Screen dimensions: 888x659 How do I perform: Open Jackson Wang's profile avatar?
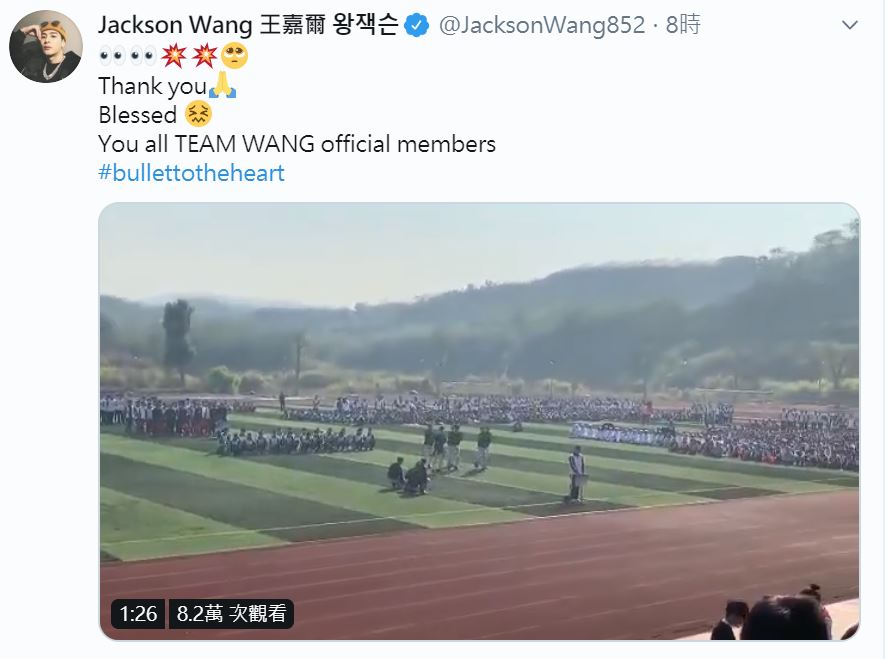coord(46,46)
